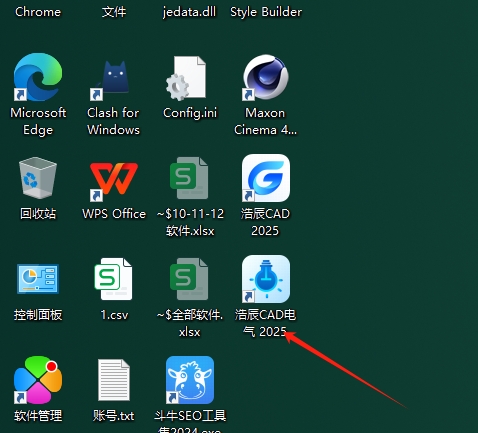Open the Control Panel (控制面板) icon
This screenshot has width=478, height=433.
pyautogui.click(x=38, y=279)
